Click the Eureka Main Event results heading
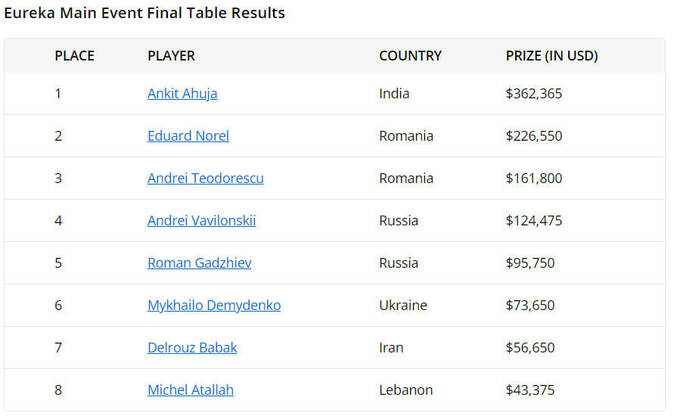 click(x=144, y=13)
